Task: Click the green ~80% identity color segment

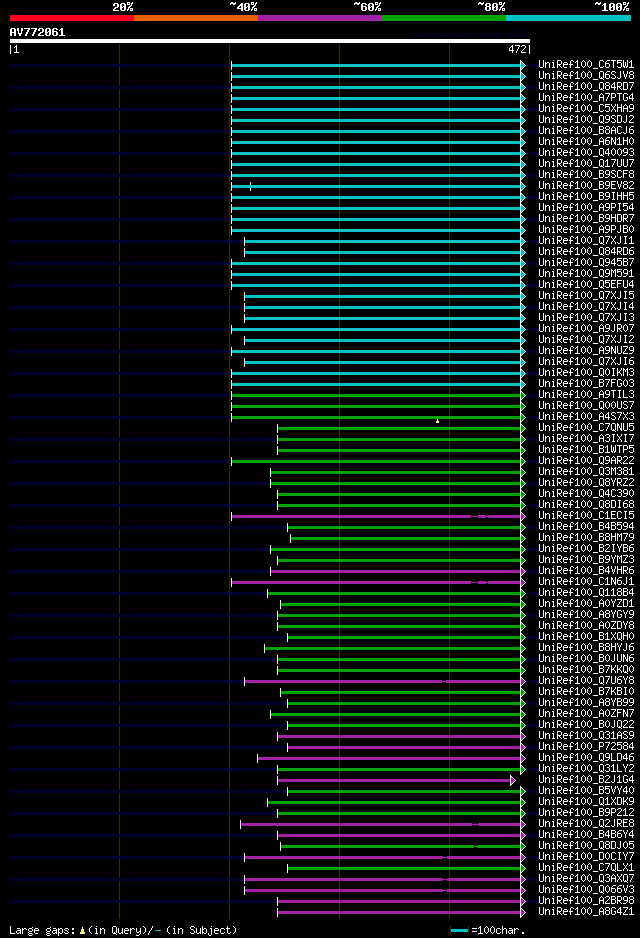Action: pos(444,18)
